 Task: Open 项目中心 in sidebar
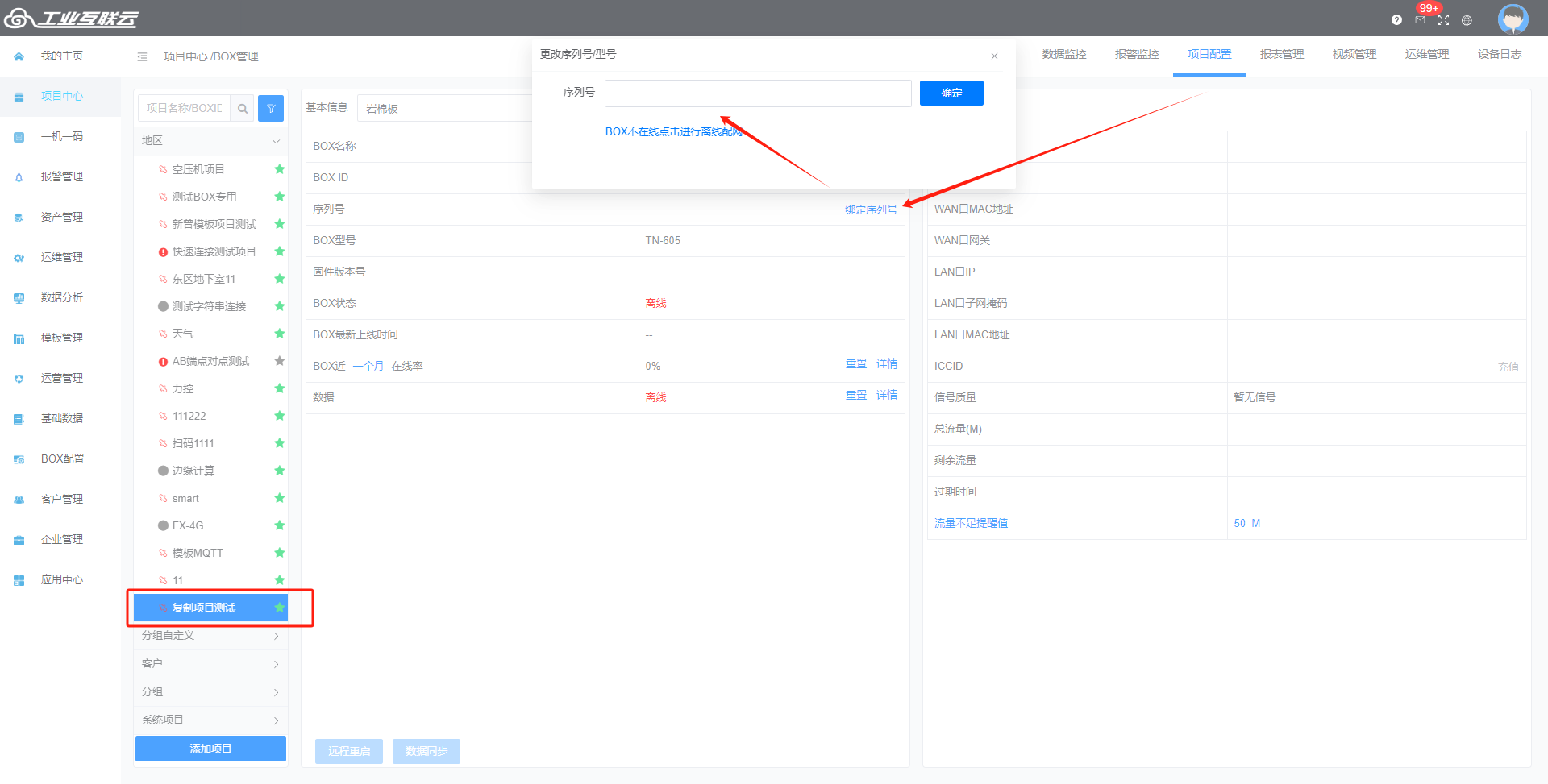60,96
